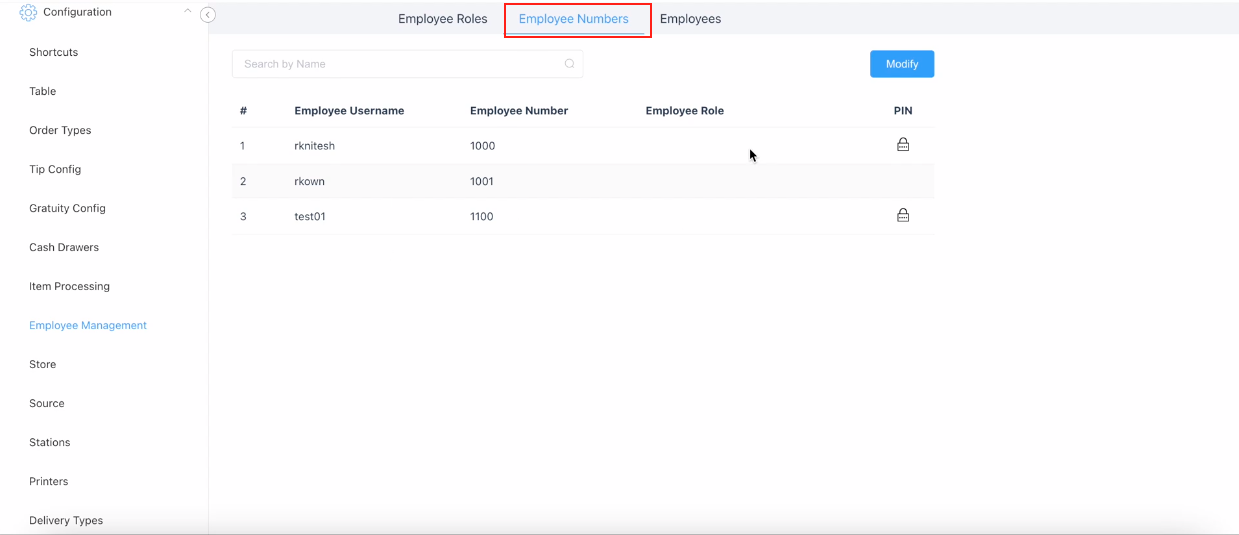
Task: Navigate to Cash Drawers
Action: [64, 247]
